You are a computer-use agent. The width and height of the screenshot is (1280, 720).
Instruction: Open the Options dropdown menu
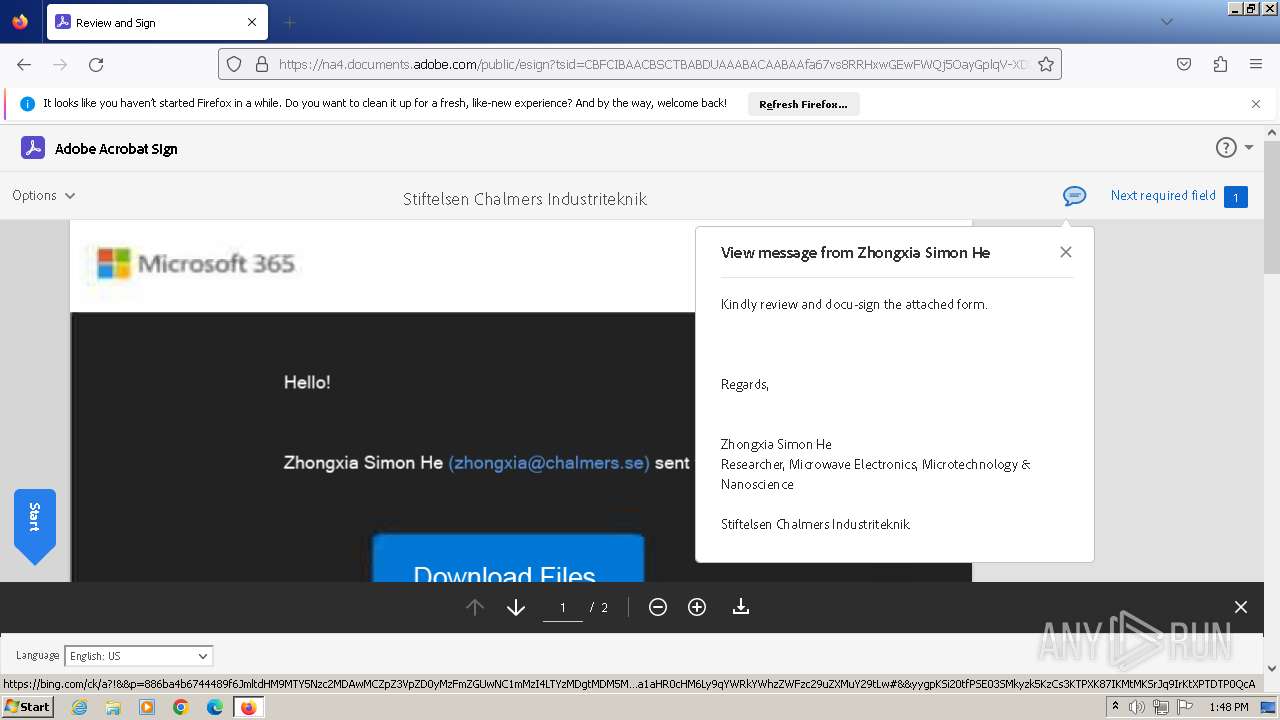tap(43, 195)
